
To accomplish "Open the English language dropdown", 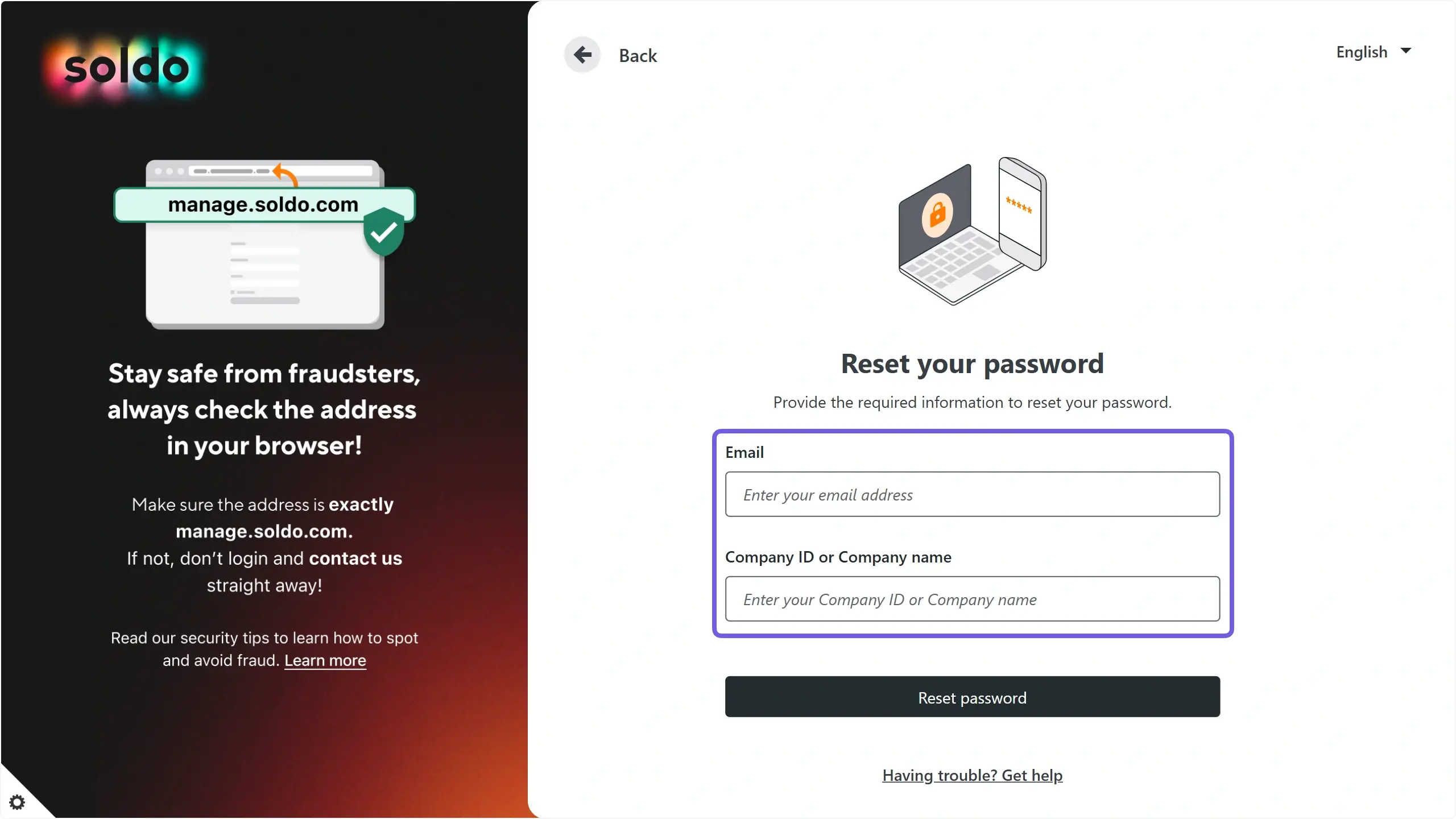I will click(1374, 52).
